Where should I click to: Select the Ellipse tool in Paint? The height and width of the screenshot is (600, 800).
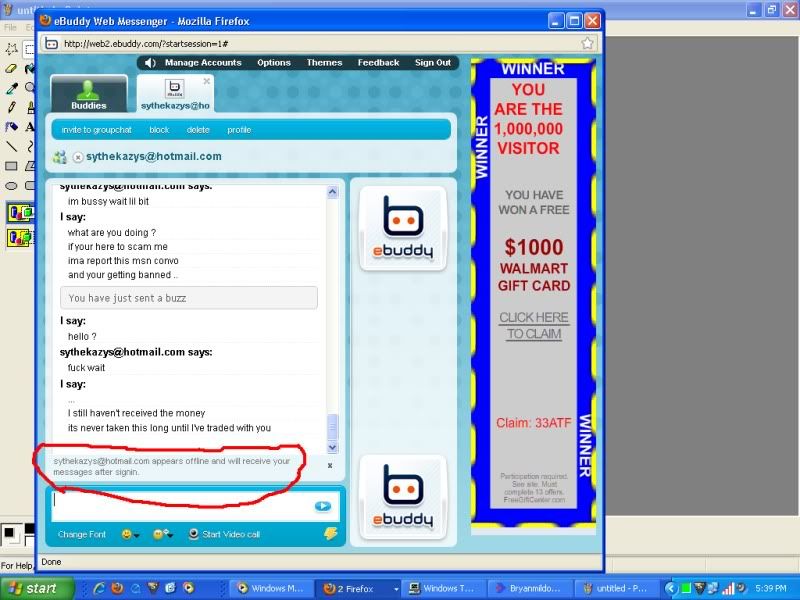click(11, 185)
